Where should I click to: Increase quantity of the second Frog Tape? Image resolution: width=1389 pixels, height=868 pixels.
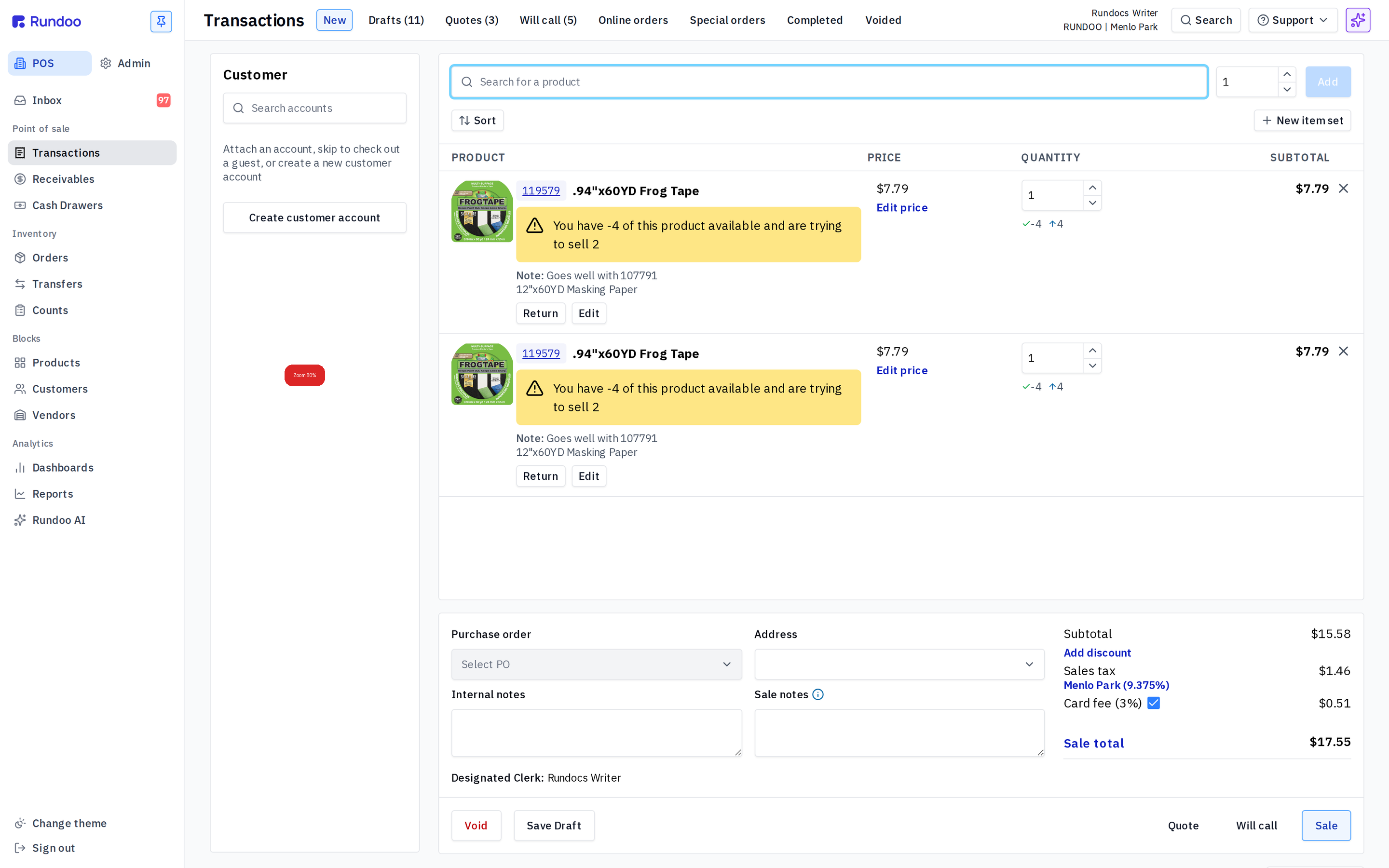click(x=1092, y=350)
